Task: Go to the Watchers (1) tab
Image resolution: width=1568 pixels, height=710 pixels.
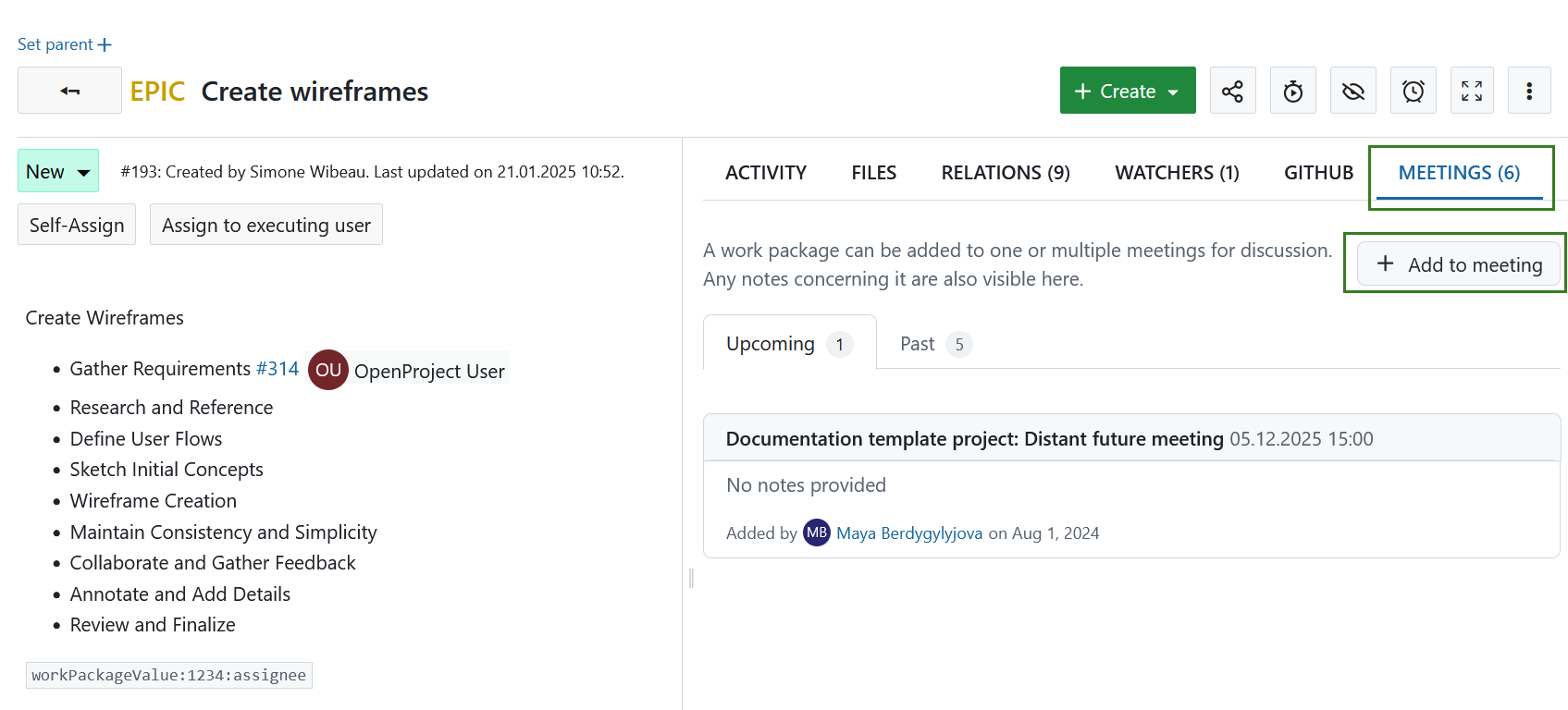Action: pyautogui.click(x=1177, y=173)
